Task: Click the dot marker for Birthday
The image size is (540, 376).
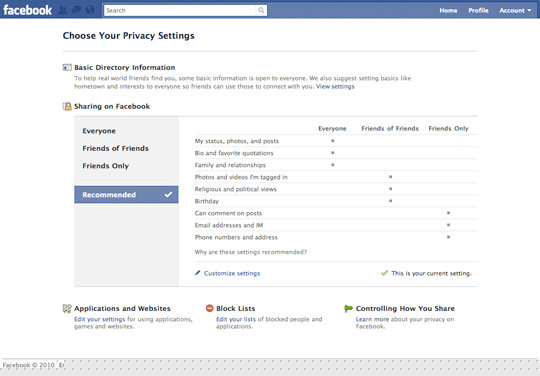Action: (x=391, y=201)
